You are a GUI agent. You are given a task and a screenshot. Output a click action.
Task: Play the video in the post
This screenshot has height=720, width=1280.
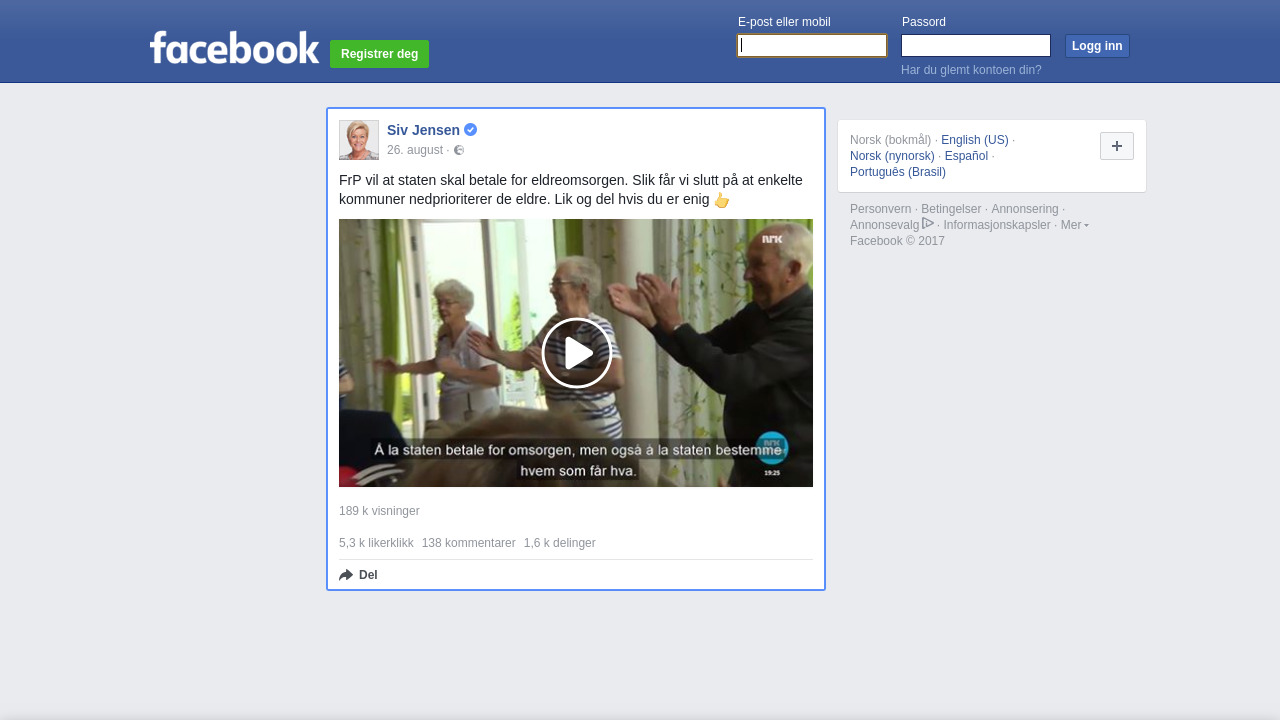576,353
